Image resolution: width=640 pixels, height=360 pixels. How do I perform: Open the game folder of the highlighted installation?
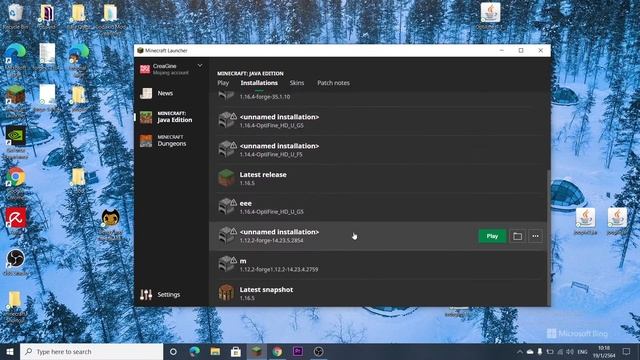coord(517,236)
